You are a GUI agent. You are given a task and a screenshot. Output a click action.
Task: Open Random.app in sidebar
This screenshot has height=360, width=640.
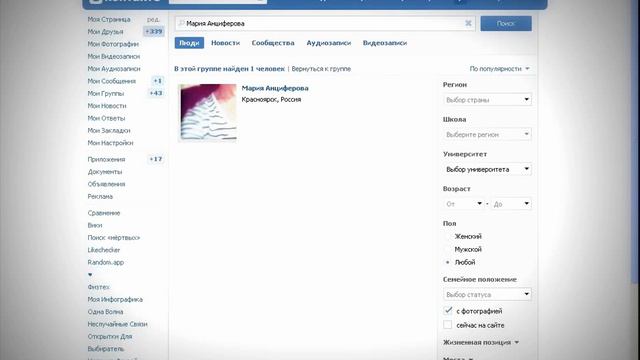pos(105,262)
